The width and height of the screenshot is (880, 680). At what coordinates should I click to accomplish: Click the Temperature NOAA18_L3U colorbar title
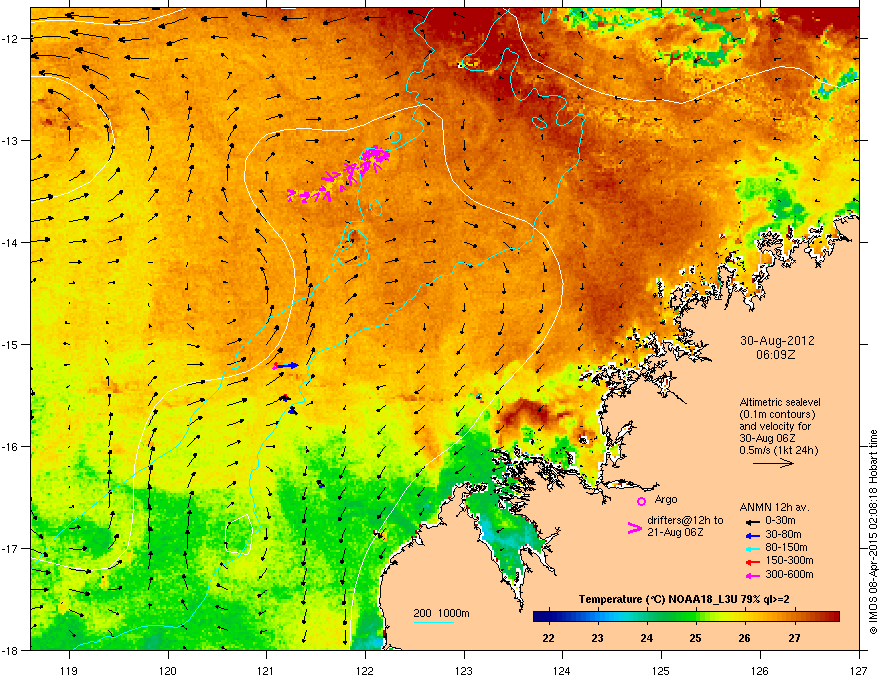click(684, 599)
